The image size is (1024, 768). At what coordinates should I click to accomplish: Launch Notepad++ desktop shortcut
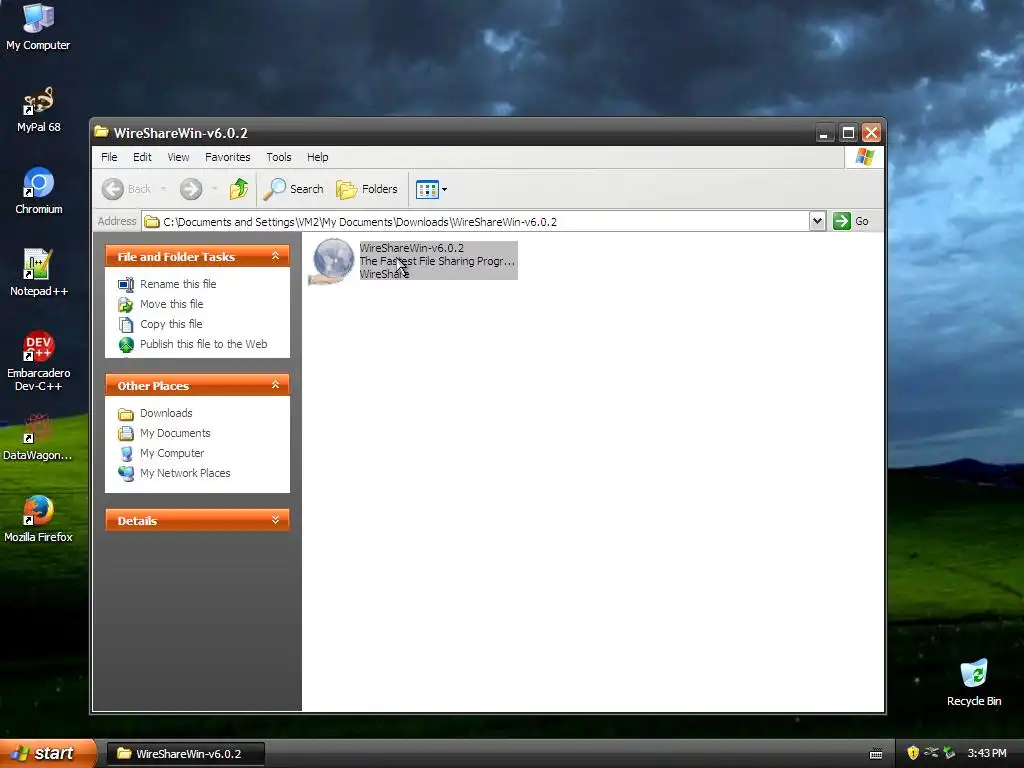coord(39,272)
